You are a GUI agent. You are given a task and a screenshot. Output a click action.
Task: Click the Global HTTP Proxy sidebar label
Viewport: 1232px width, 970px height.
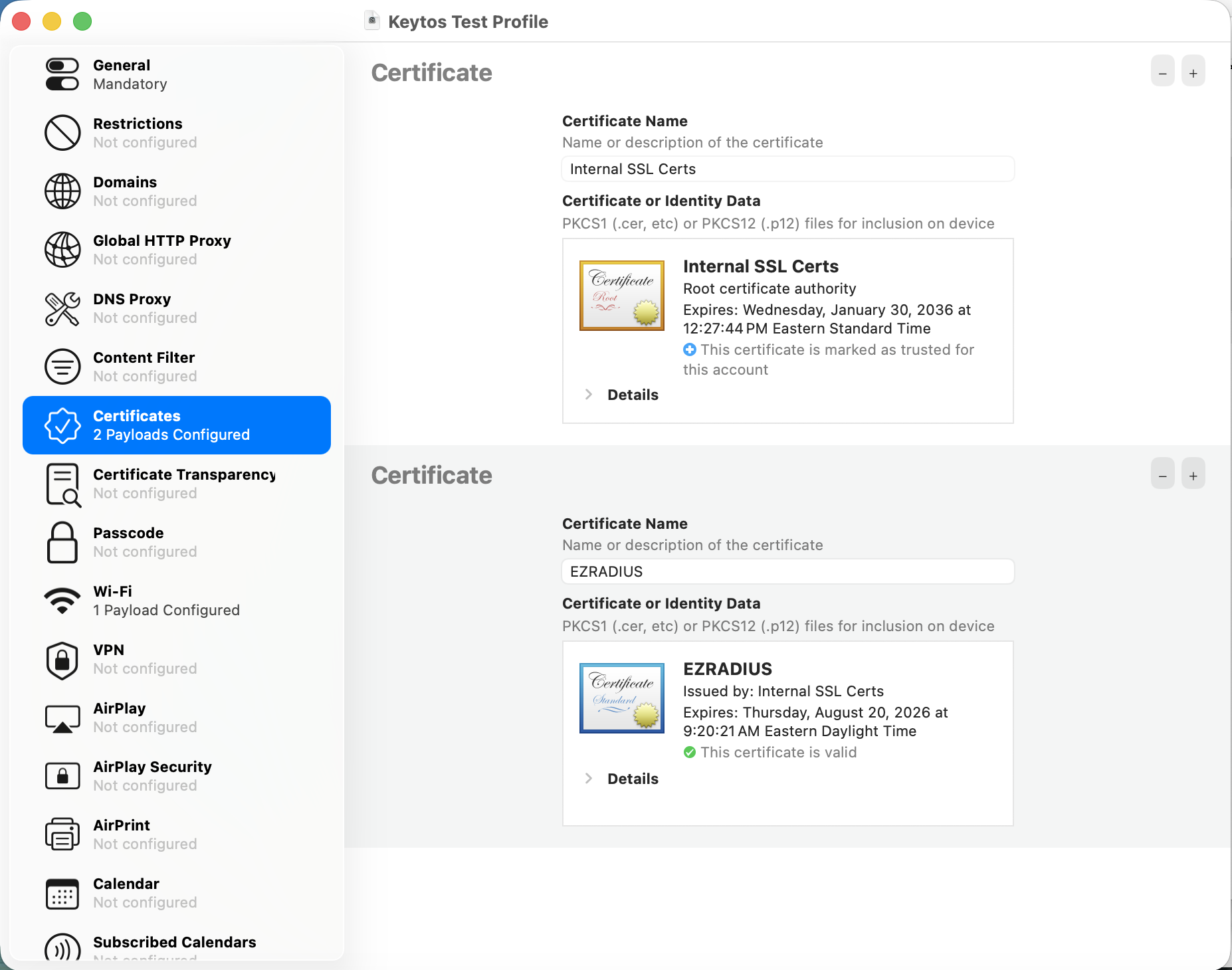click(x=162, y=241)
